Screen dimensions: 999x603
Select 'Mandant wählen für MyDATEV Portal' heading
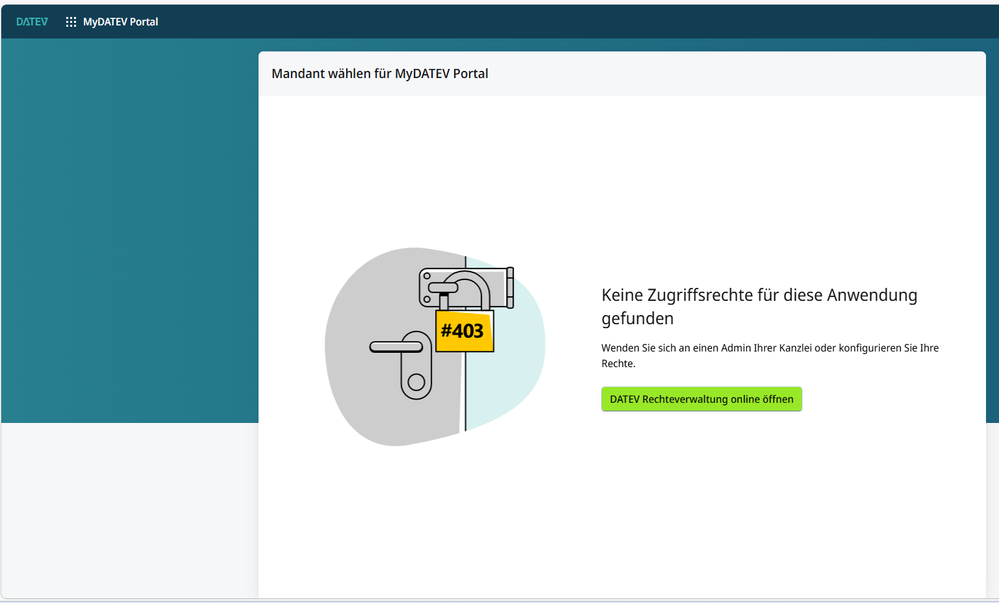click(380, 73)
